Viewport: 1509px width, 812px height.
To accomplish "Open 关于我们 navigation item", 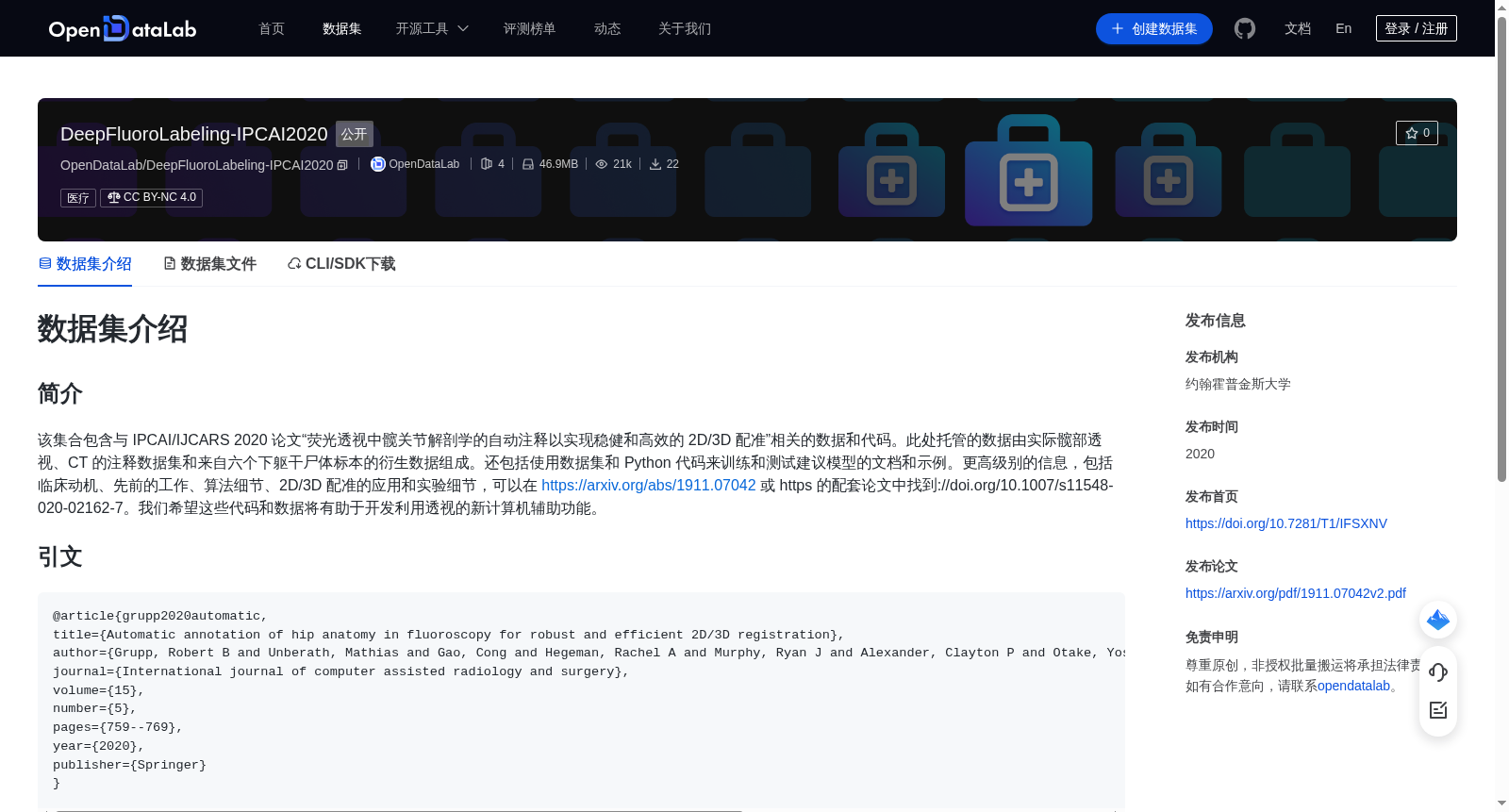I will (685, 28).
